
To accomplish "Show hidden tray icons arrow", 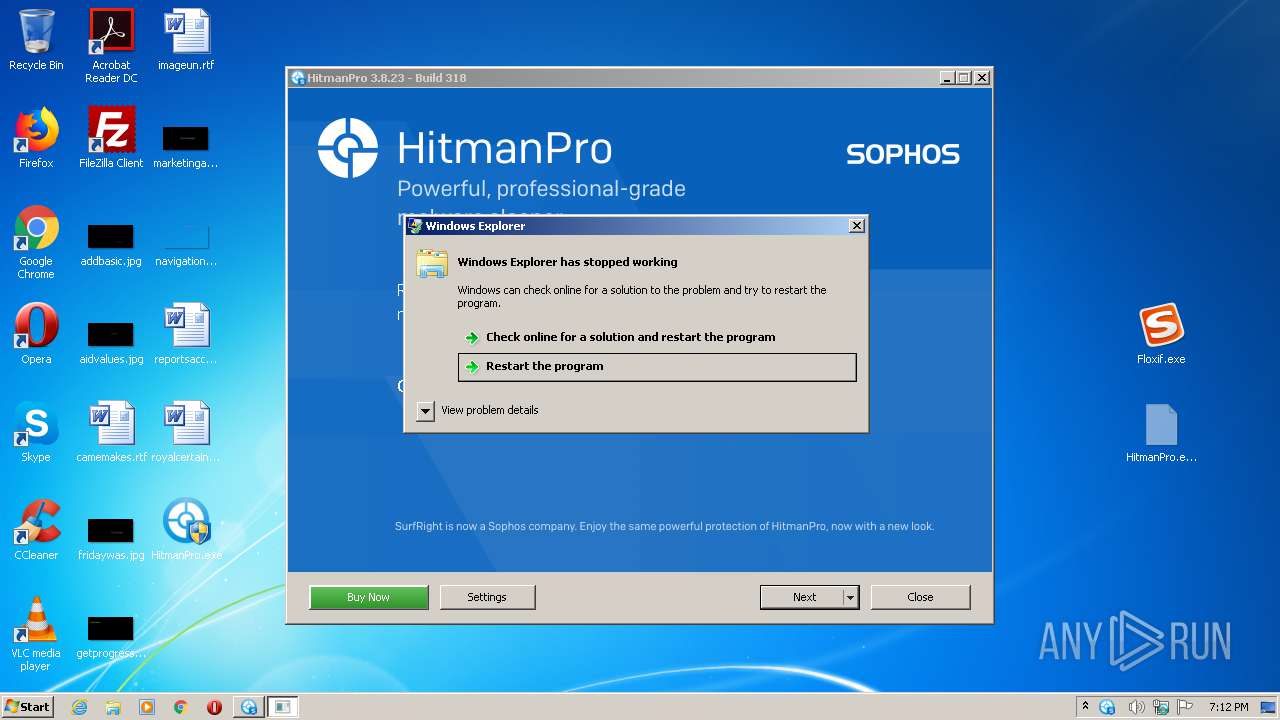I will pos(1085,707).
